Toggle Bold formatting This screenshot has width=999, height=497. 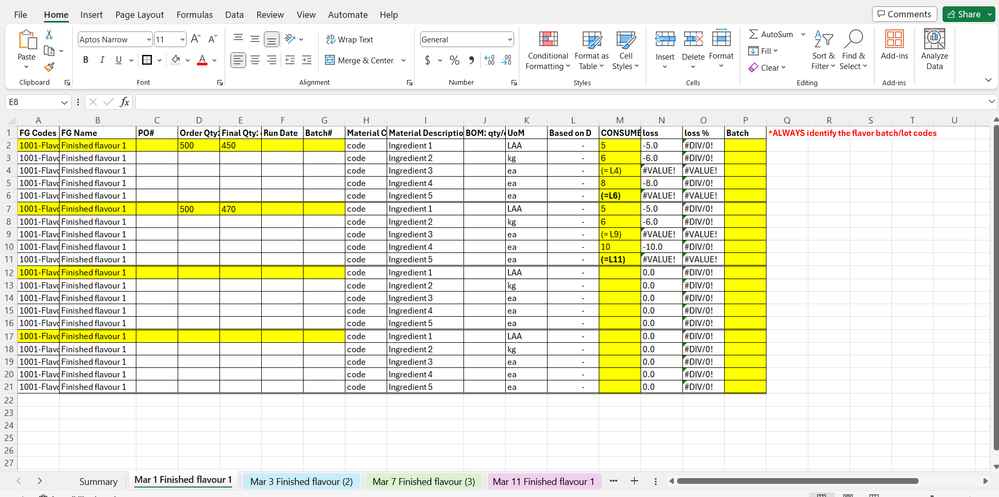(x=85, y=61)
